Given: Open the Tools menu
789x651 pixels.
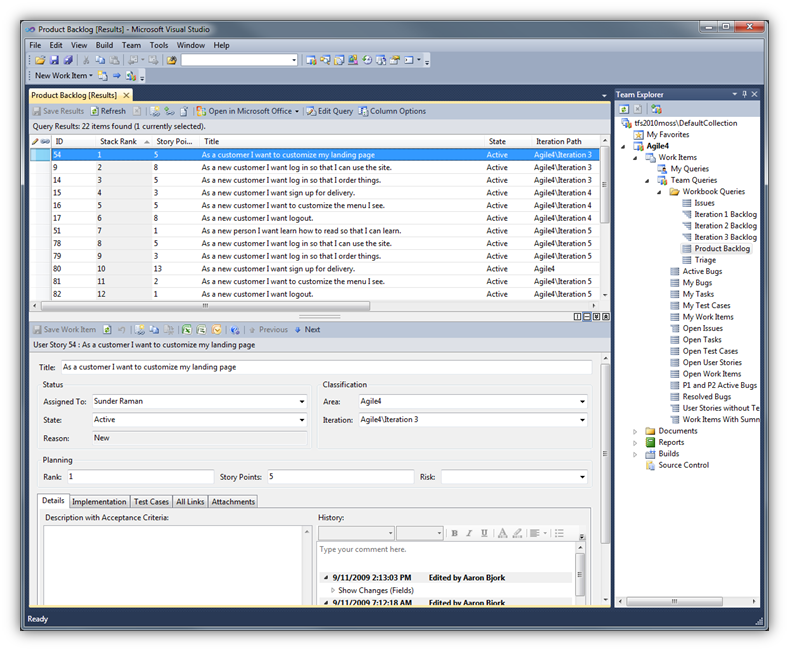Looking at the screenshot, I should click(x=159, y=45).
